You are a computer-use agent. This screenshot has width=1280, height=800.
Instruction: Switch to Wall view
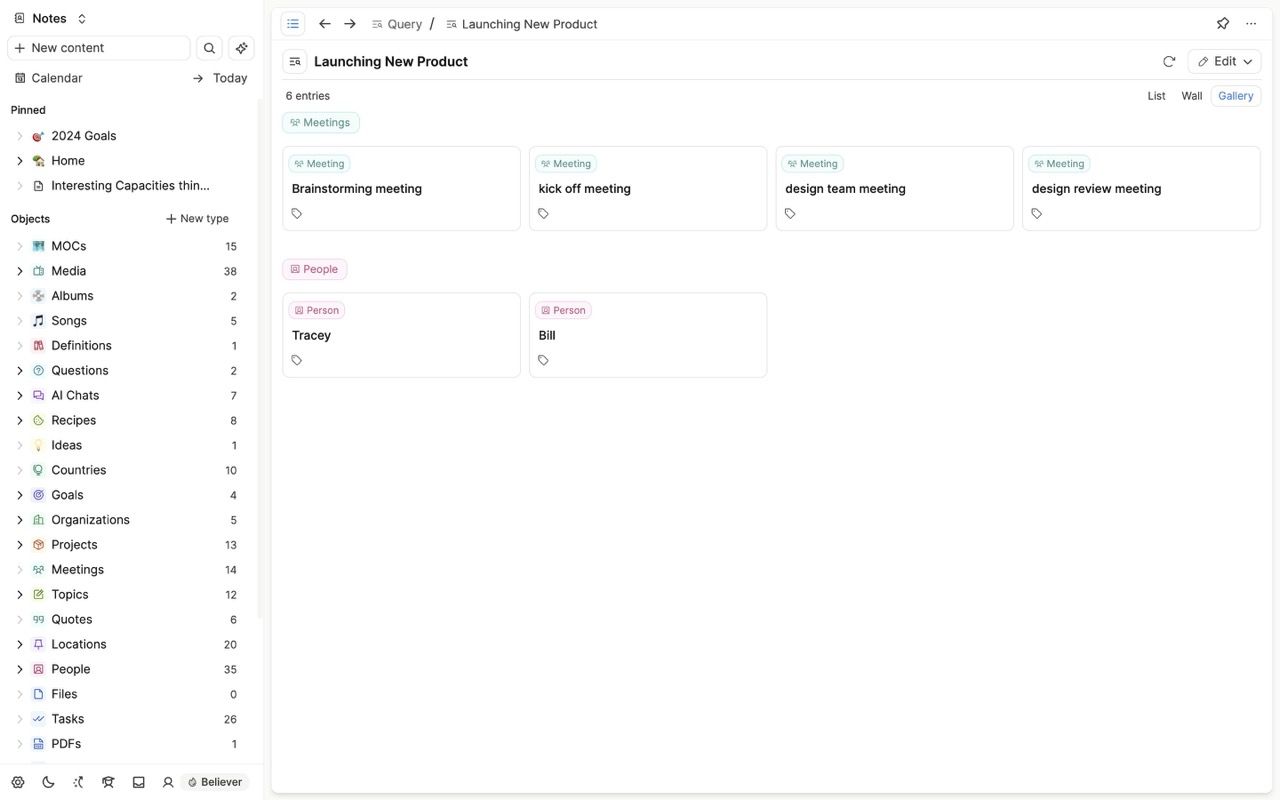pyautogui.click(x=1191, y=96)
